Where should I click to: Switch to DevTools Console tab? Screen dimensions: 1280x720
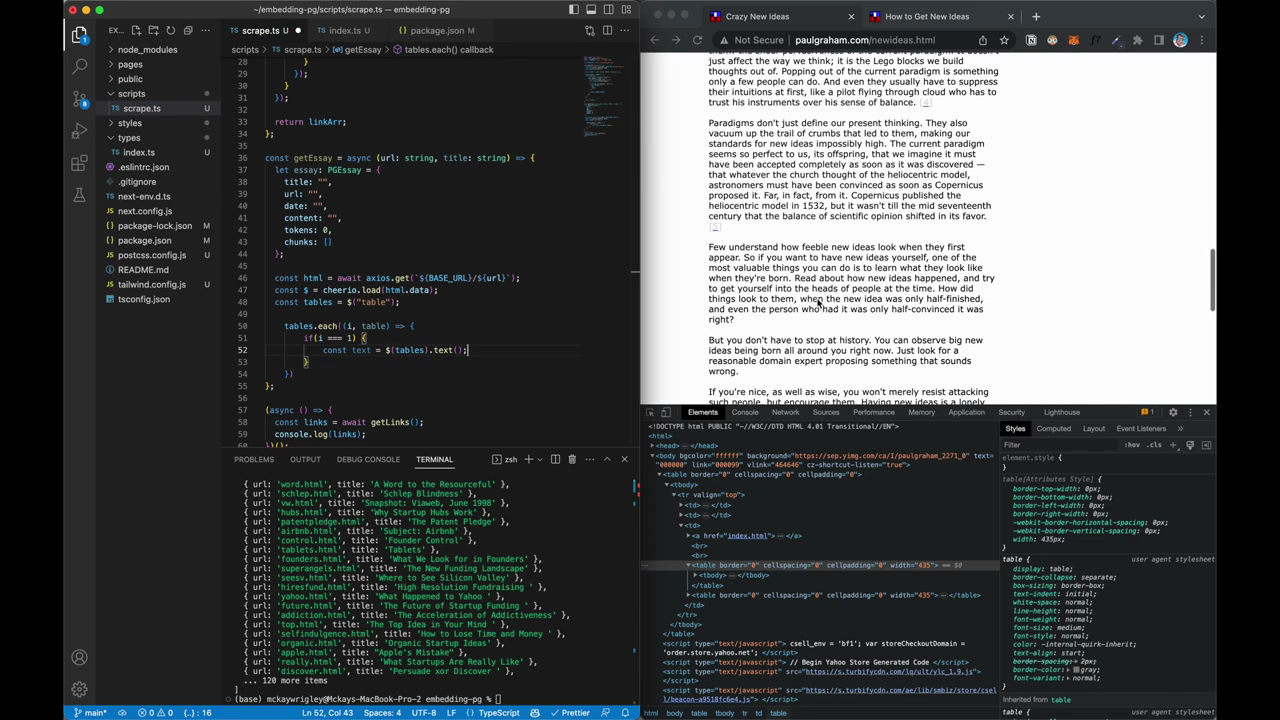[745, 412]
